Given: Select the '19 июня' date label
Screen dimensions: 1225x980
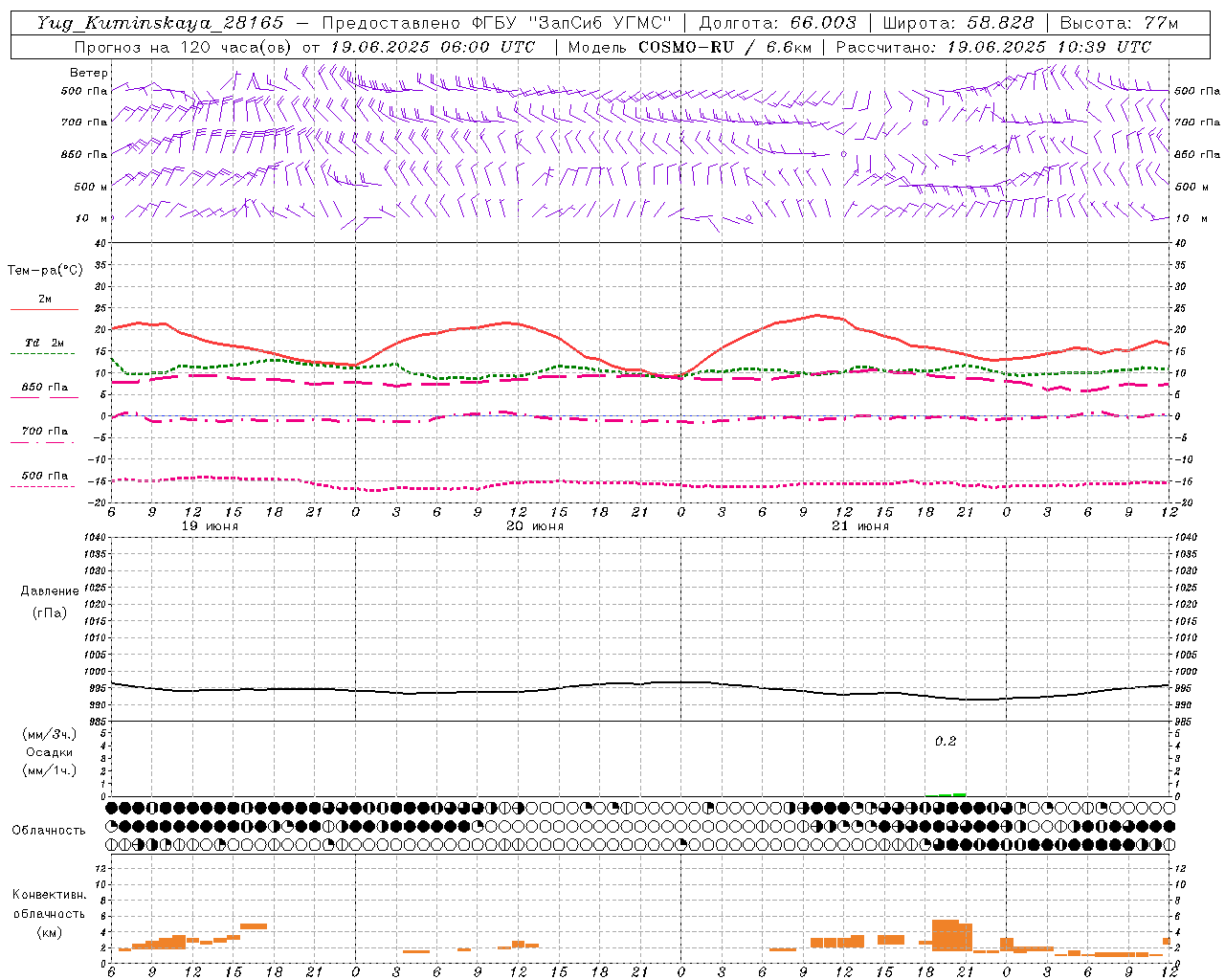Looking at the screenshot, I should click(x=210, y=526).
